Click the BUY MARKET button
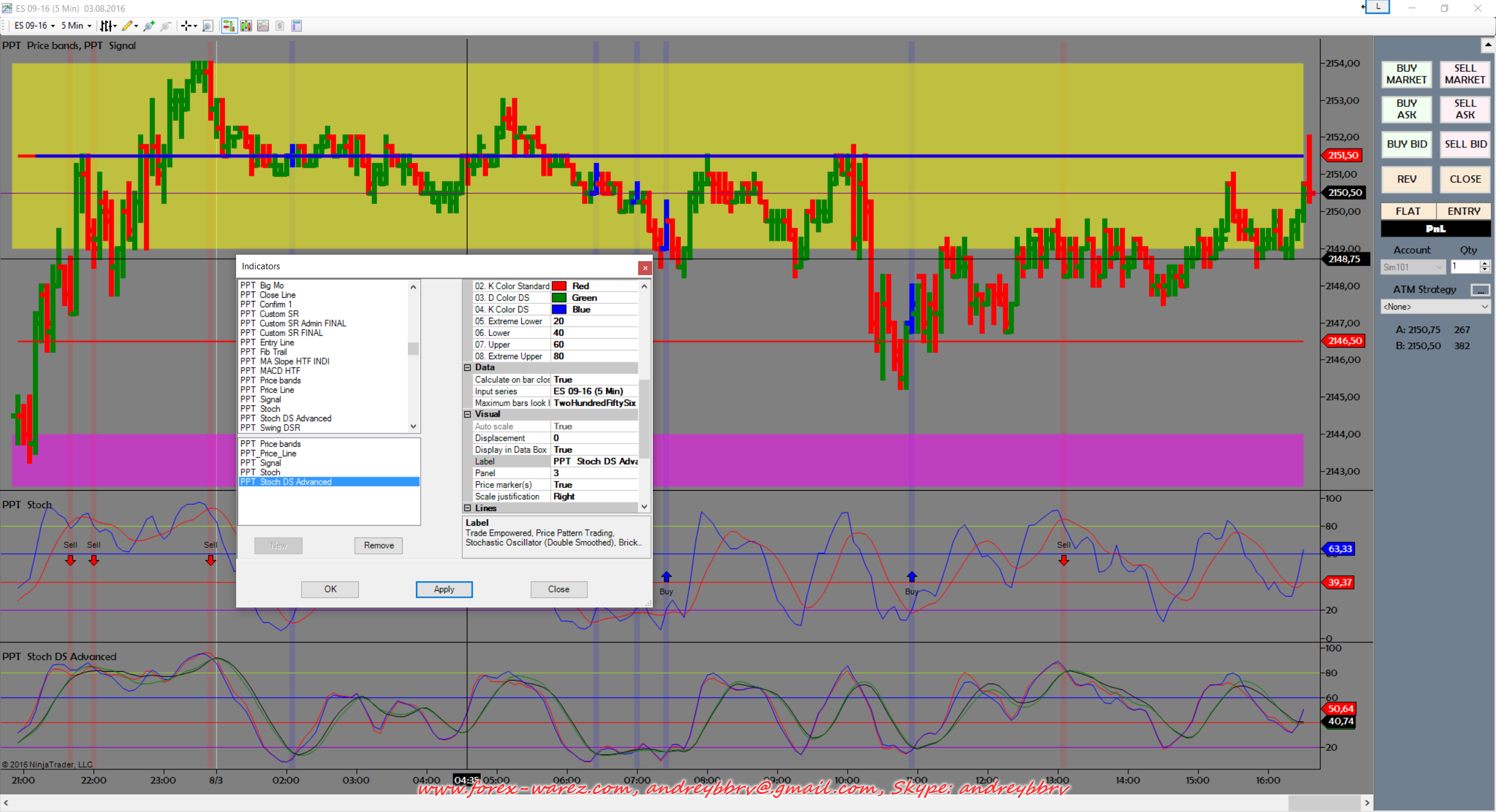 [1406, 74]
